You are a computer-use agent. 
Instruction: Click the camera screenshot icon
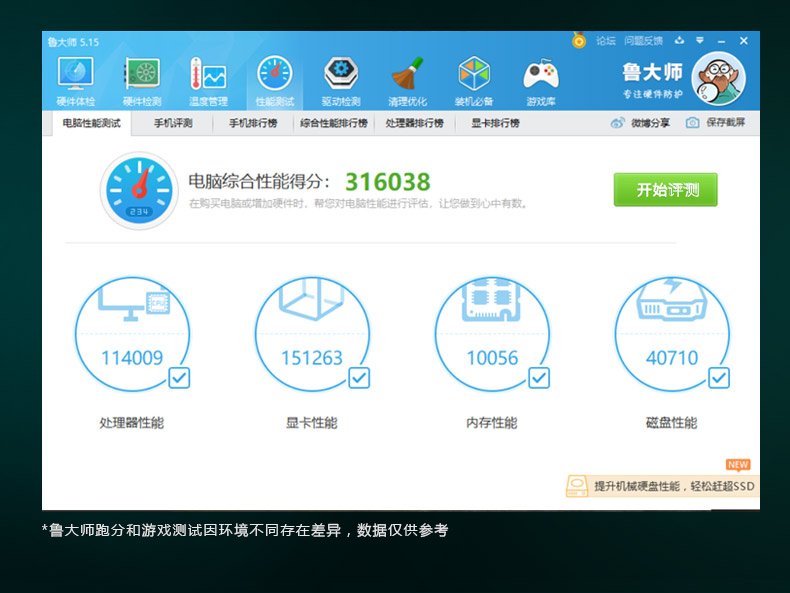pyautogui.click(x=692, y=123)
